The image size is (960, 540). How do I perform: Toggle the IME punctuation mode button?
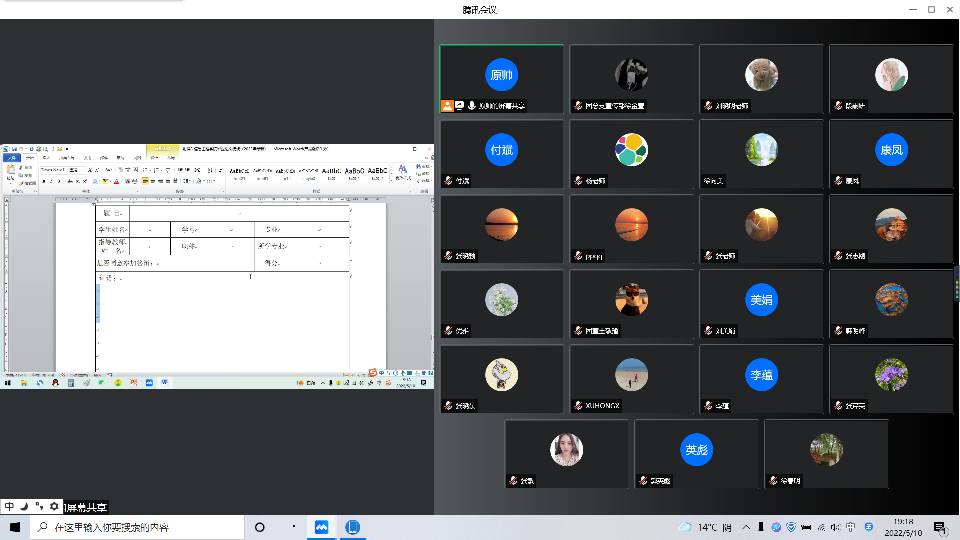click(x=38, y=507)
